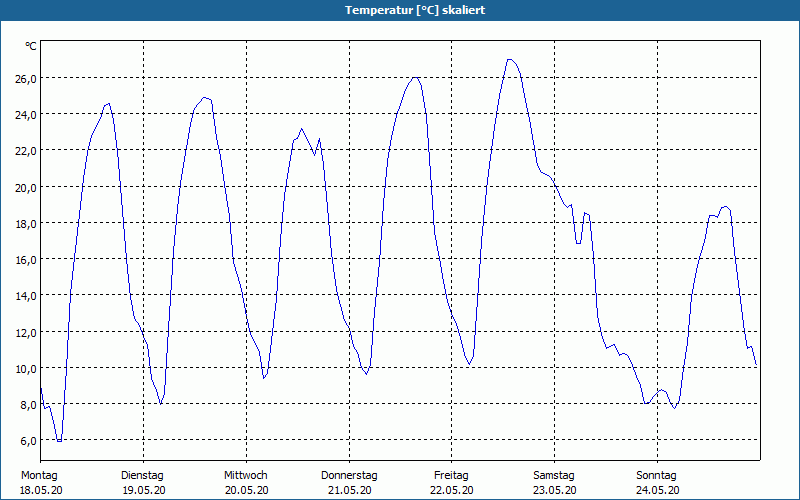The width and height of the screenshot is (800, 500).
Task: Click the Samstag day label
Action: (x=554, y=476)
